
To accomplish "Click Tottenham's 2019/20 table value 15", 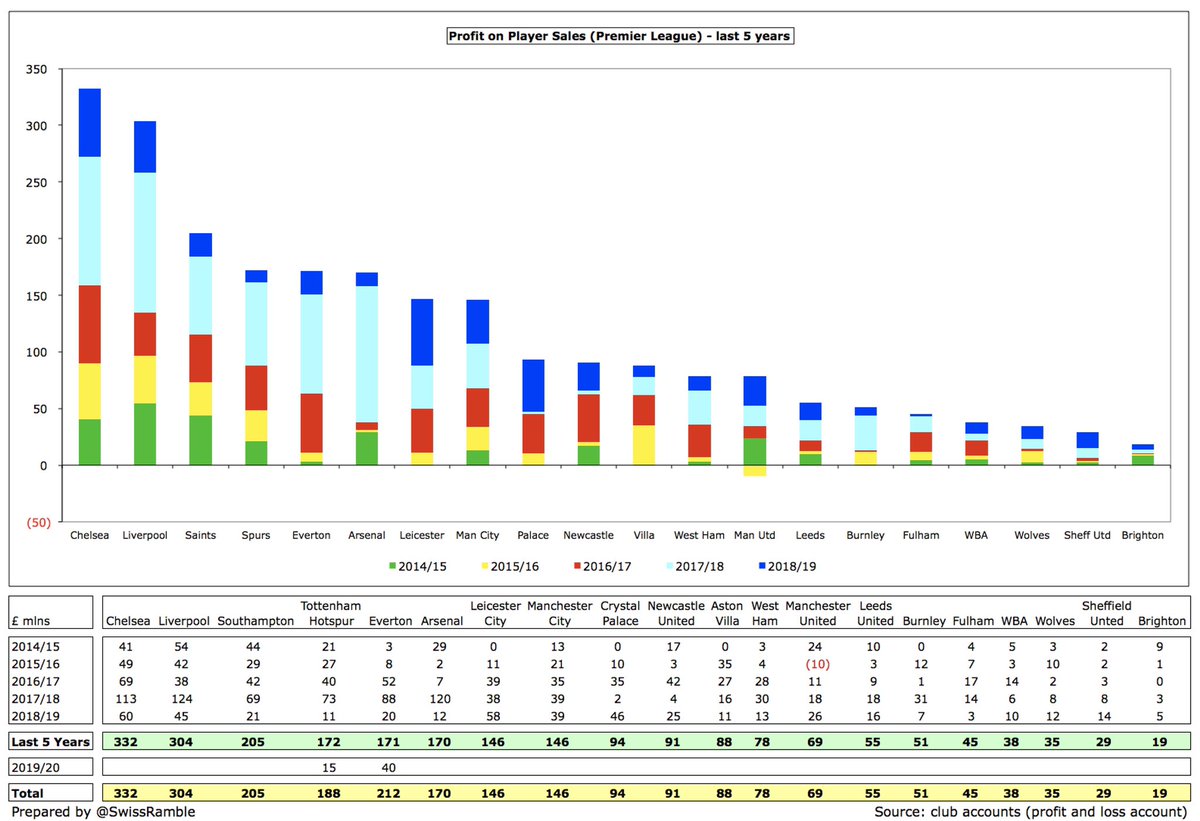I will [x=329, y=766].
